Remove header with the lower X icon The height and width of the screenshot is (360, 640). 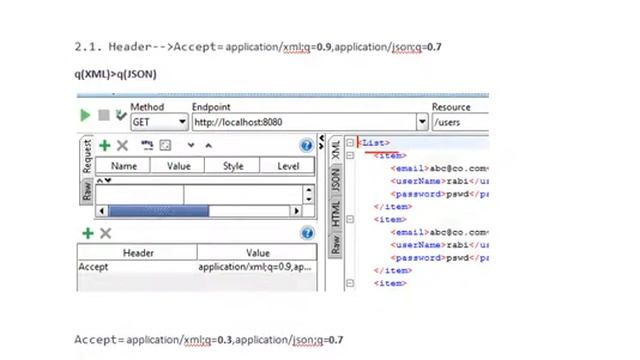106,233
